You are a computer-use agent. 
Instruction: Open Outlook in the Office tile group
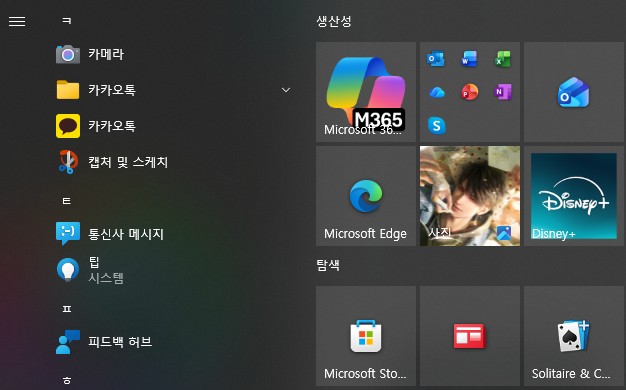click(x=436, y=59)
